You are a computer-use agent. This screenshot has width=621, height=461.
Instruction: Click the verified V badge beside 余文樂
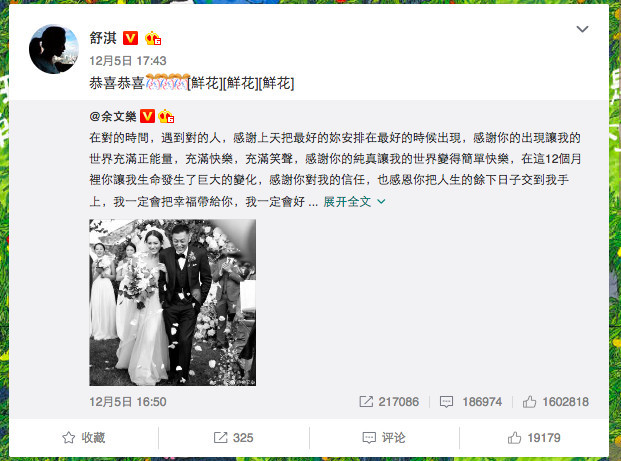(147, 116)
